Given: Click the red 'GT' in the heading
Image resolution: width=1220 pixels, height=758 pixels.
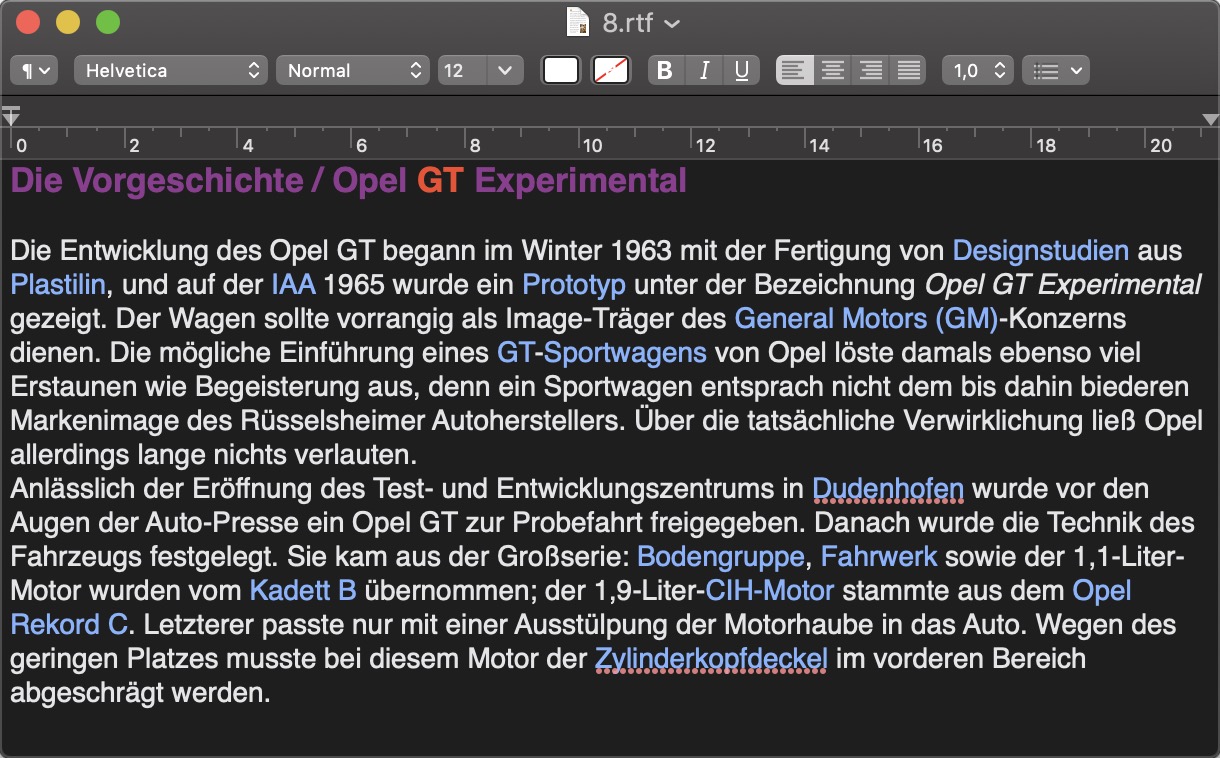Looking at the screenshot, I should 441,181.
